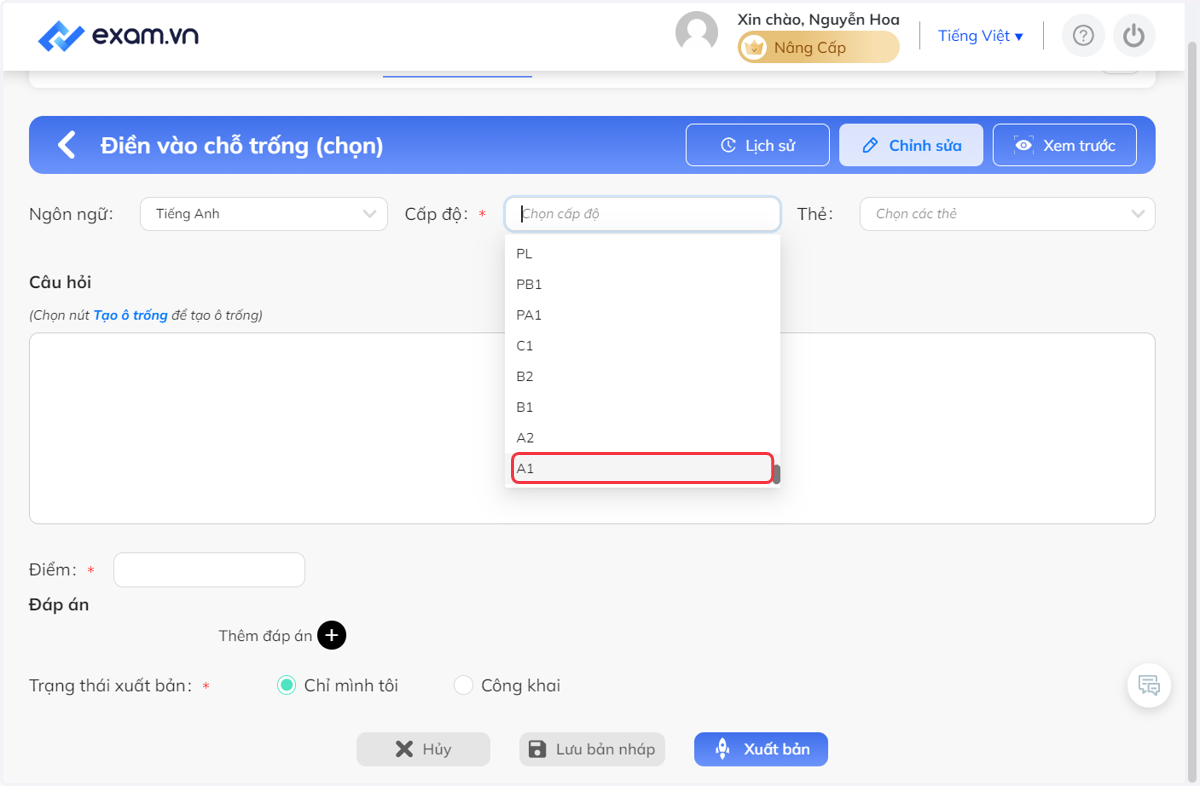Click the Tạo ô trống link
This screenshot has height=786, width=1200.
tap(130, 315)
